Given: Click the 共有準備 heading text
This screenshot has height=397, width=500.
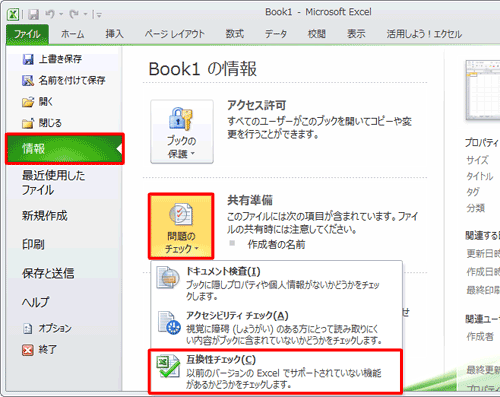Looking at the screenshot, I should click(250, 200).
